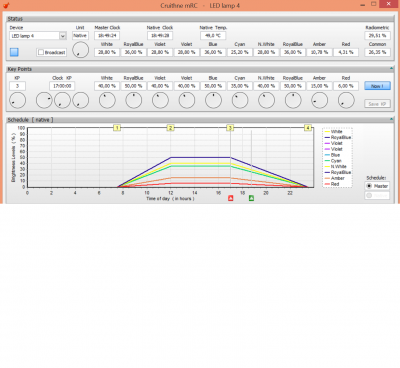Collapse the Key Points panel arrow
Viewport: 400px width, 368px height.
click(x=392, y=69)
